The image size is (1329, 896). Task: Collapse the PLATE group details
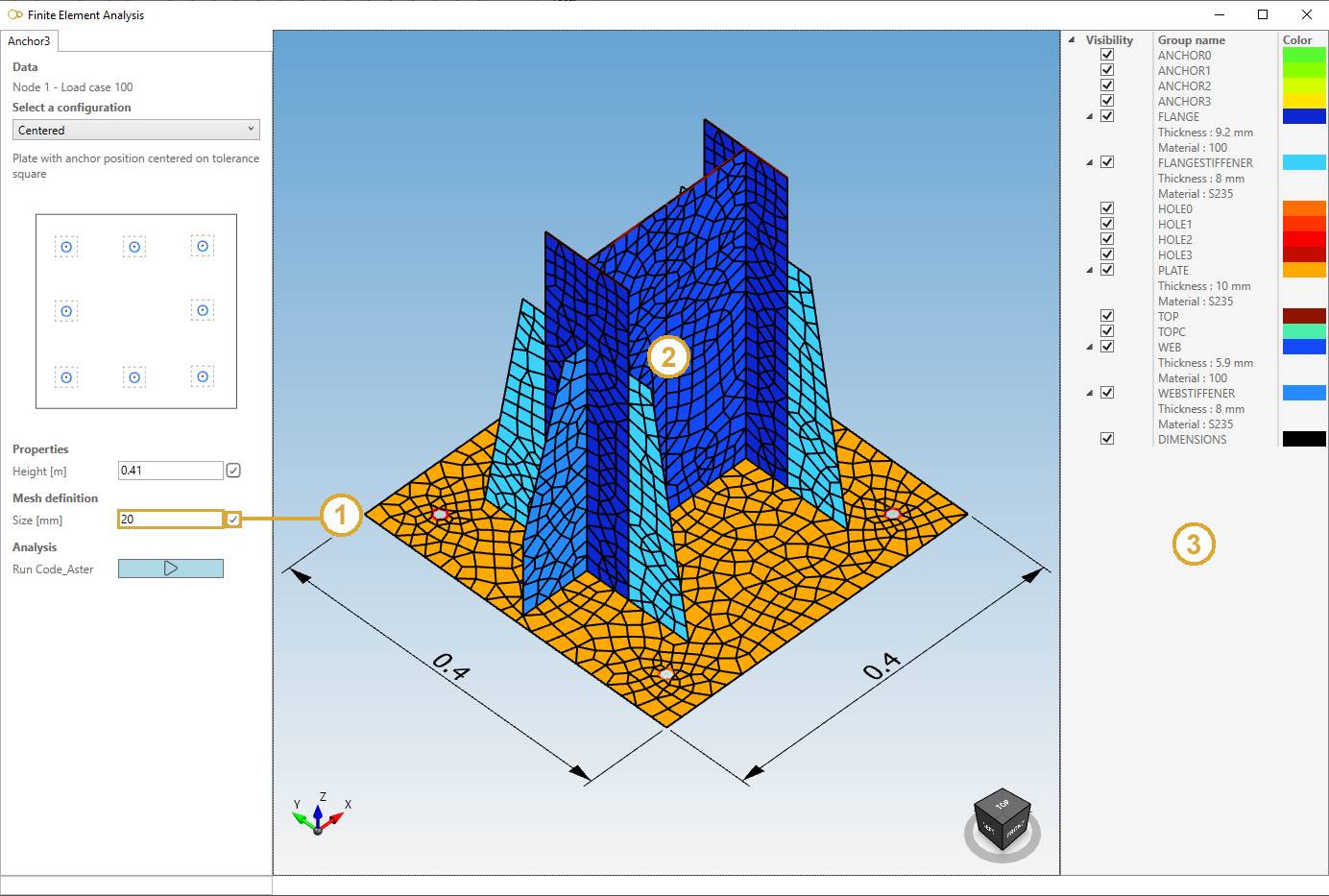coord(1090,270)
